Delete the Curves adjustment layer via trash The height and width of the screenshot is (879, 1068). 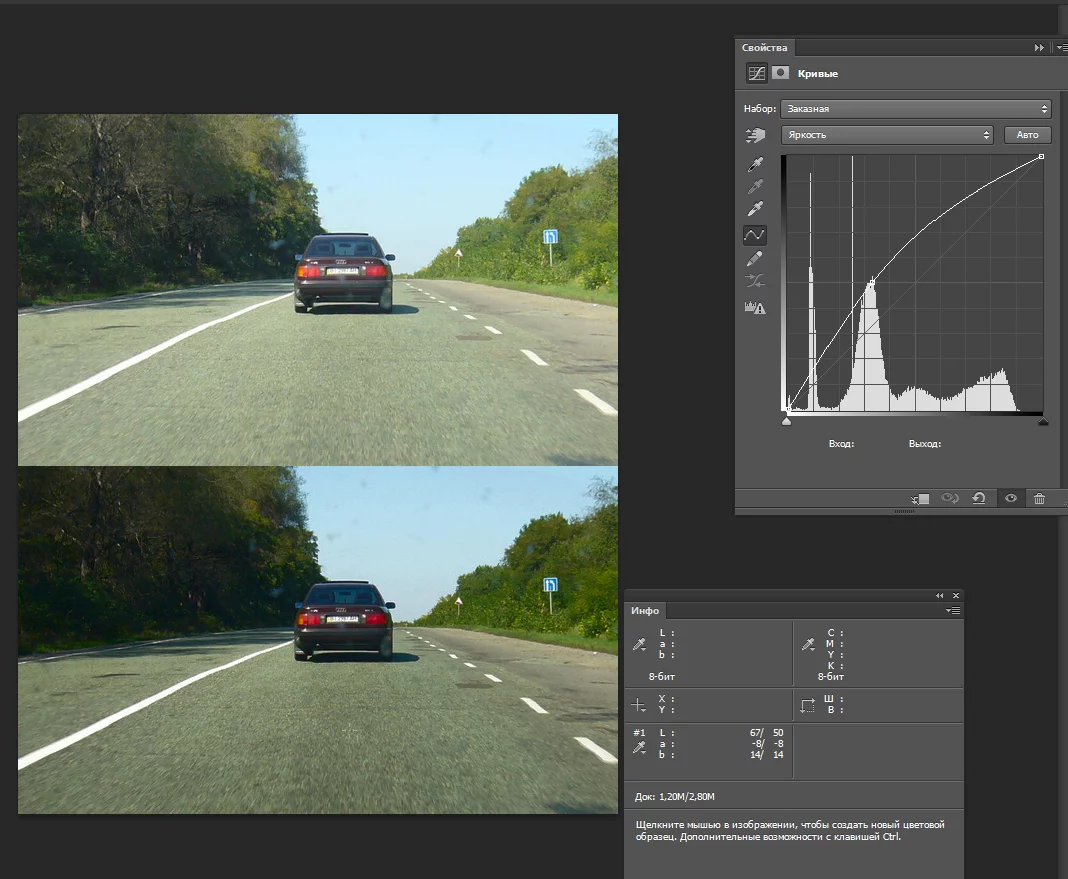[1040, 498]
